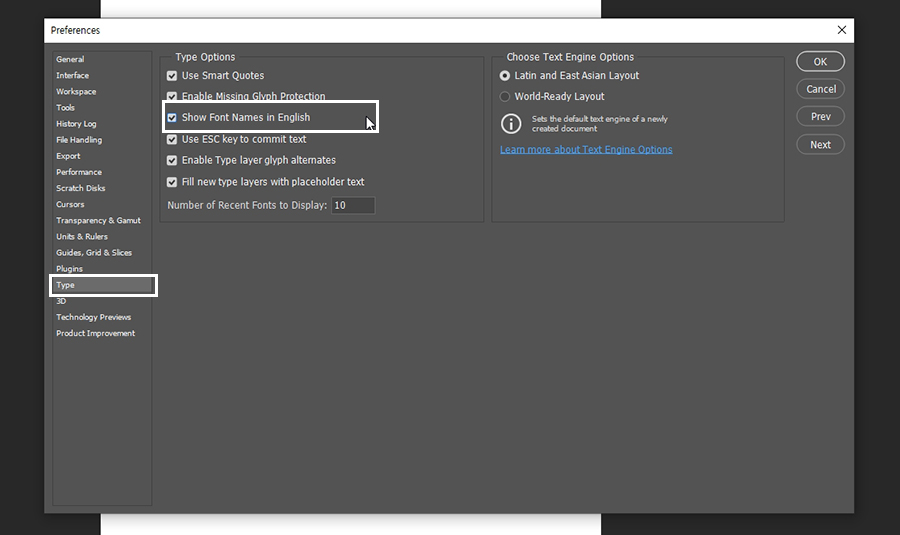
Task: Open the Scratch Disks preferences category
Action: click(x=80, y=188)
